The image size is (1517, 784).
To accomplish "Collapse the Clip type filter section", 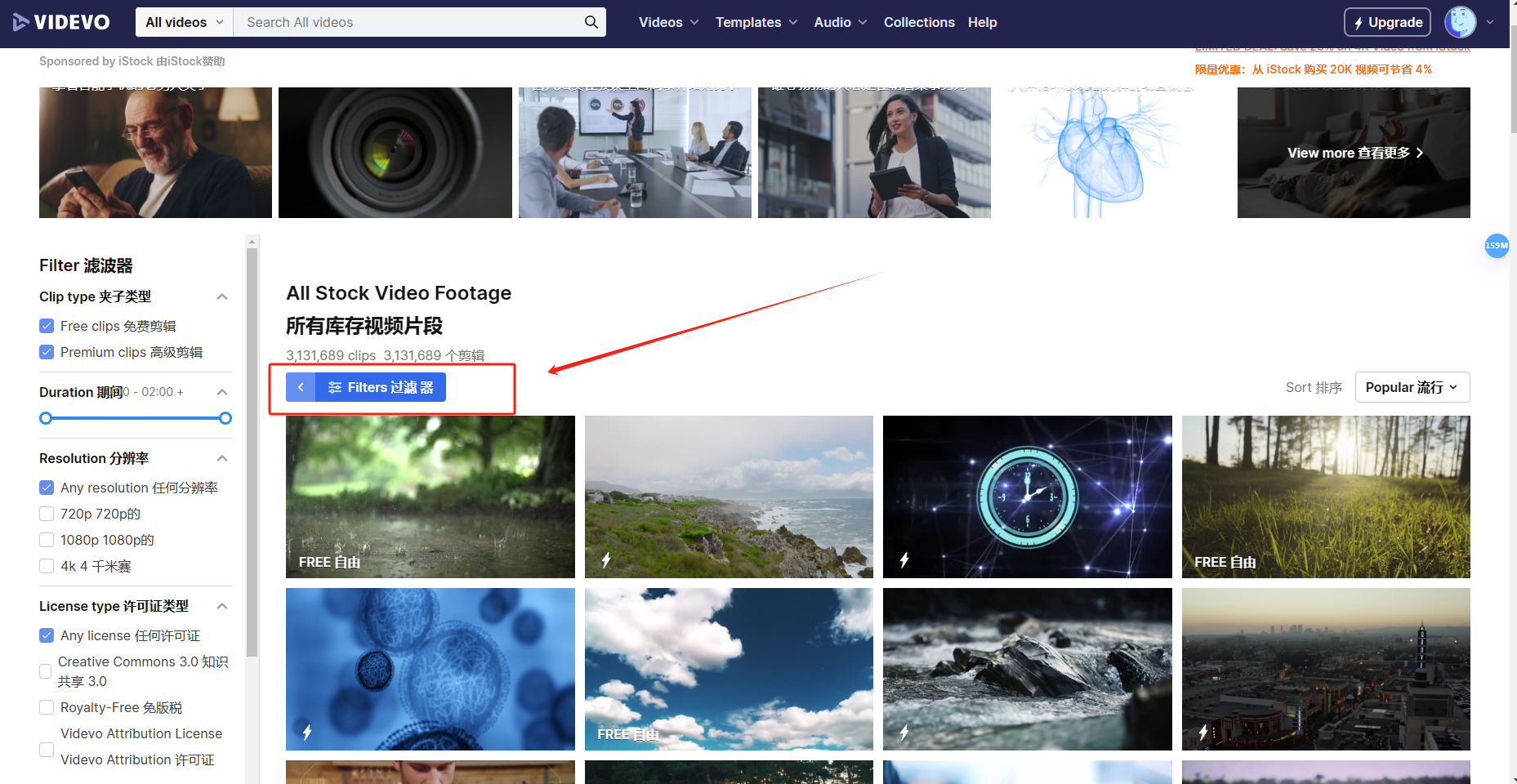I will tap(222, 296).
